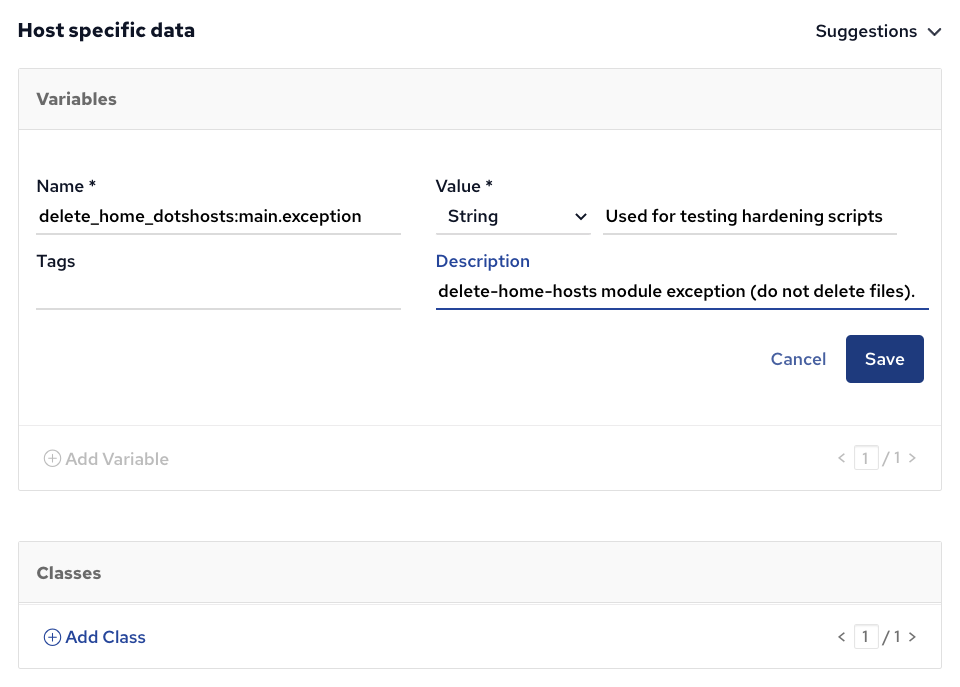Click the Add Variable text

click(x=117, y=459)
